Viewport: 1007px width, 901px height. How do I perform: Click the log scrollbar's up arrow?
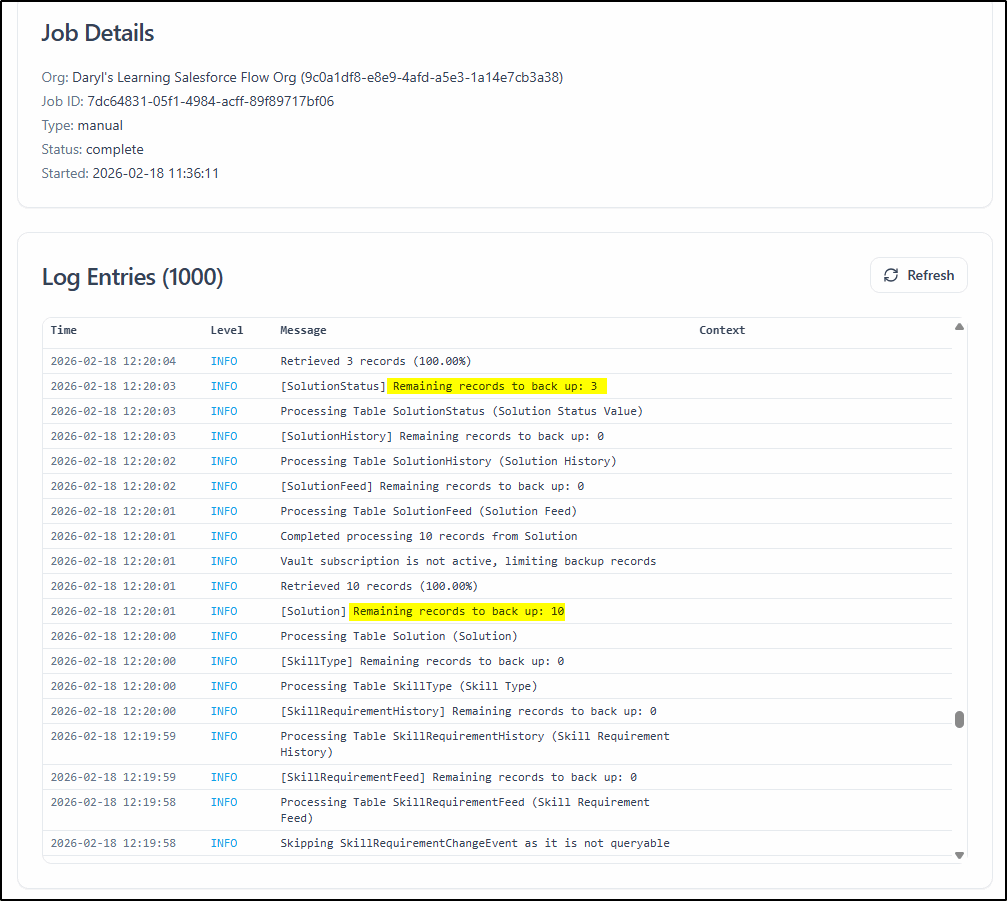click(x=959, y=327)
